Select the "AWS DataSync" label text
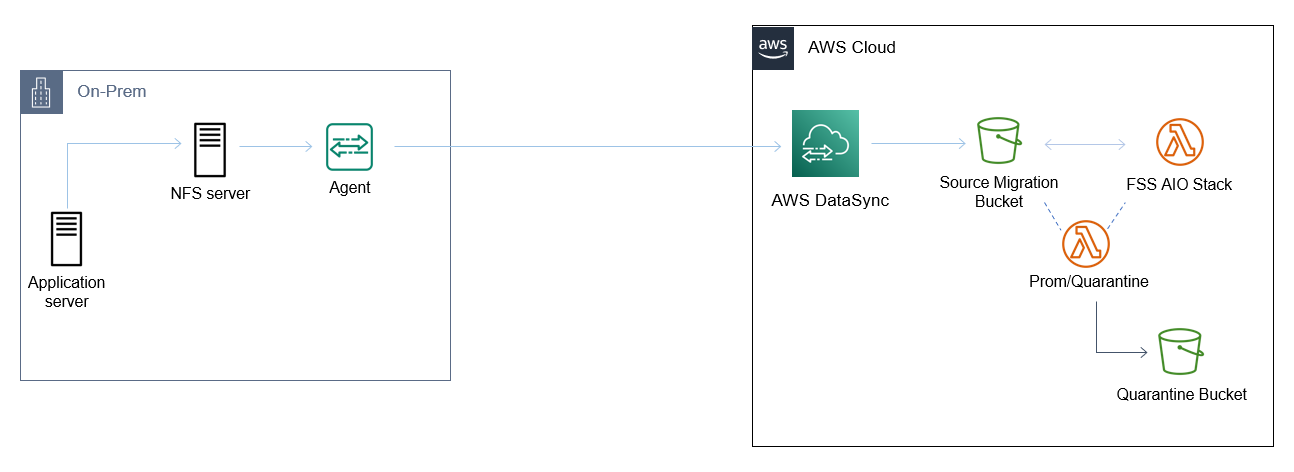Viewport: 1294px width, 472px height. (830, 200)
